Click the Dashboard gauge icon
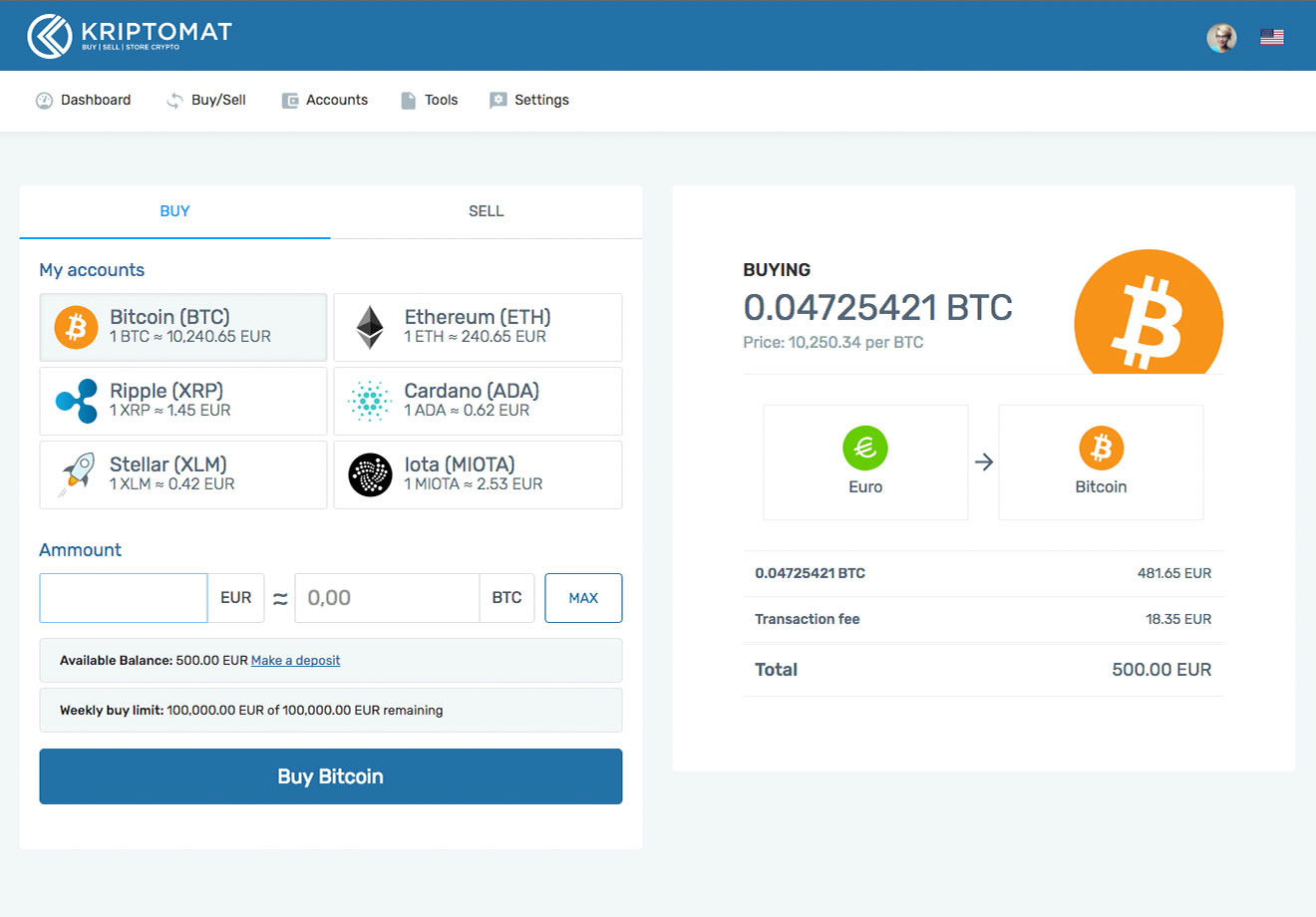The height and width of the screenshot is (917, 1316). 44,101
